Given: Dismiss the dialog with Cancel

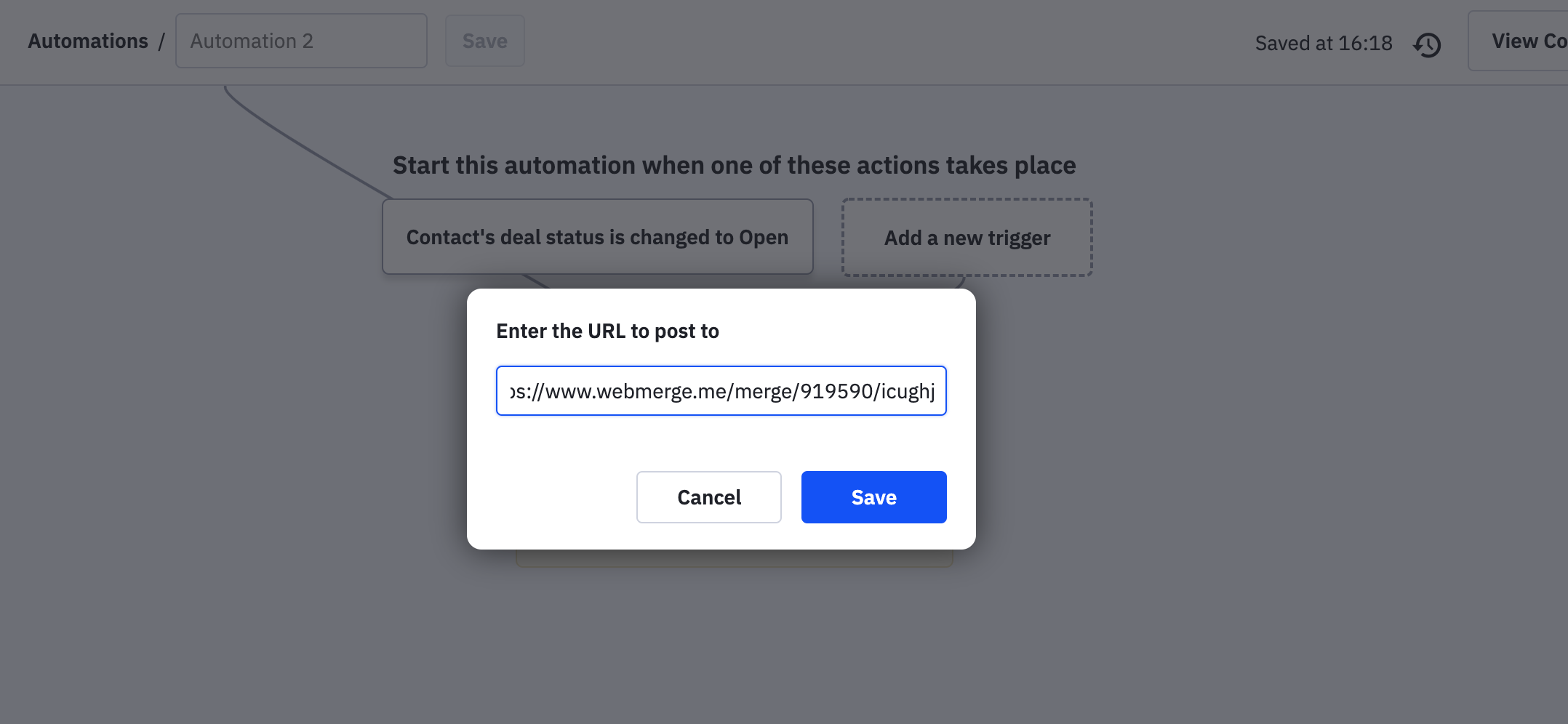Looking at the screenshot, I should [x=708, y=497].
